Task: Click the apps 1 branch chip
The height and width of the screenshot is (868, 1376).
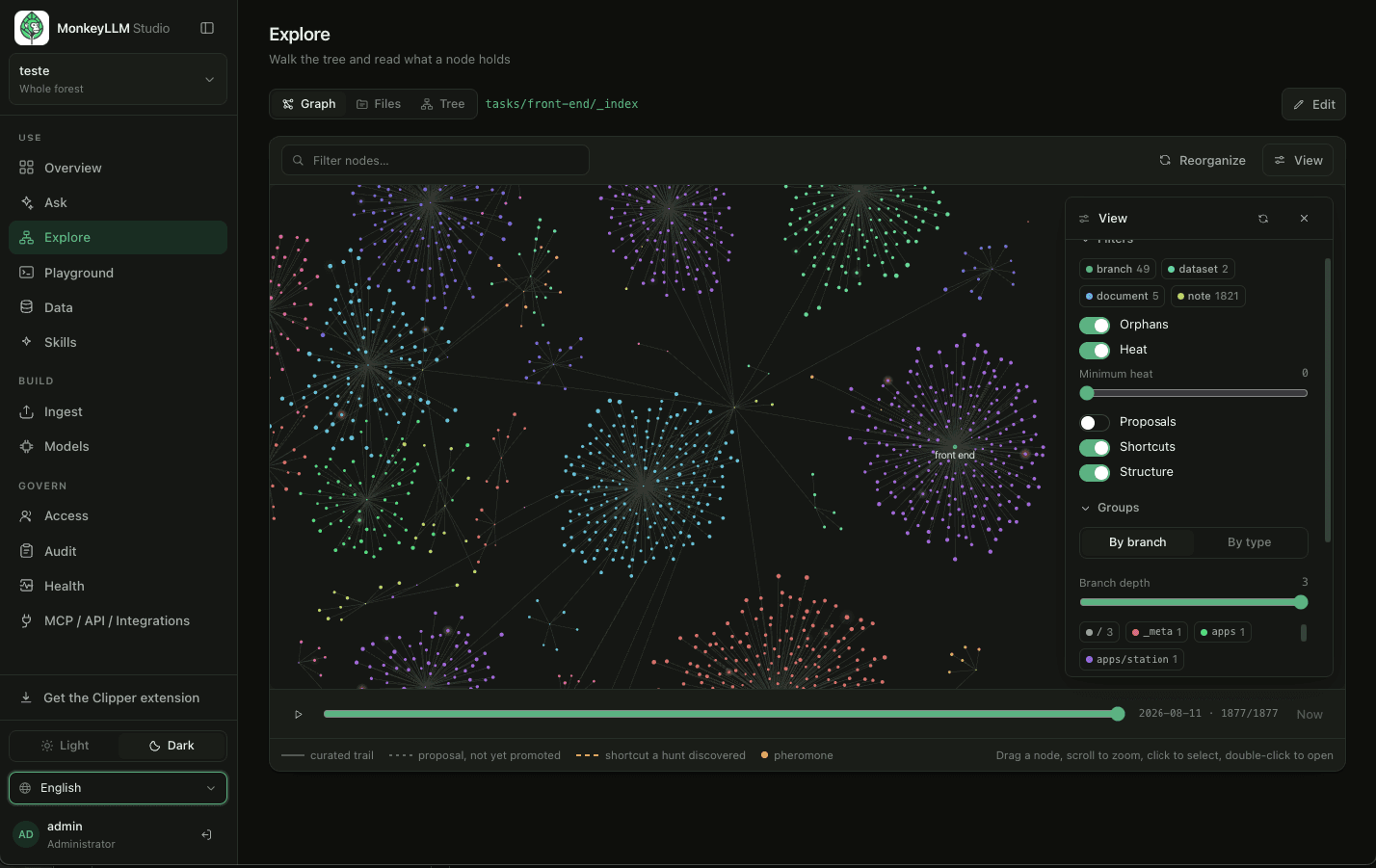Action: 1222,632
